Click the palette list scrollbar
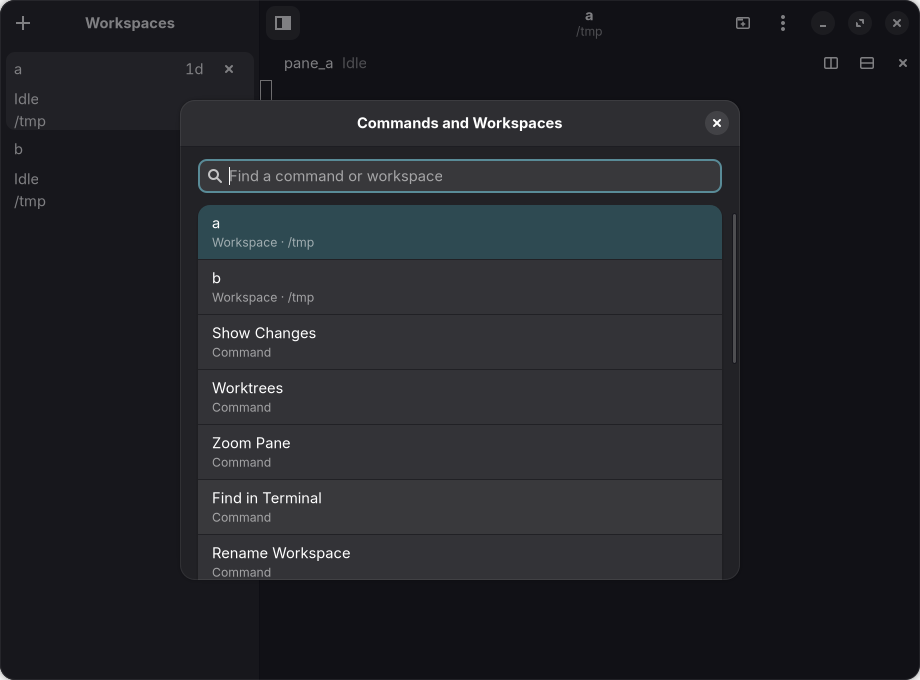Viewport: 920px width, 680px height. pyautogui.click(x=734, y=289)
